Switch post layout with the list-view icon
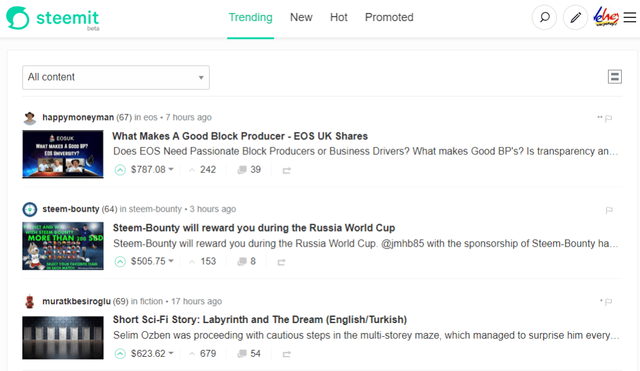The image size is (640, 371). click(615, 77)
